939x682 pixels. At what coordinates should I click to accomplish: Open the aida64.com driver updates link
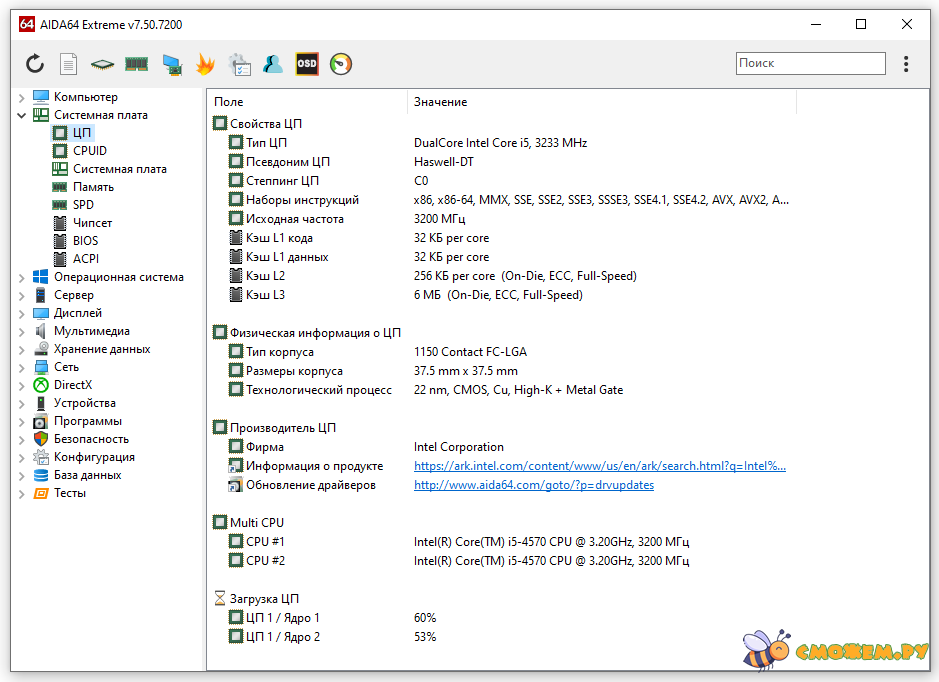[x=534, y=485]
